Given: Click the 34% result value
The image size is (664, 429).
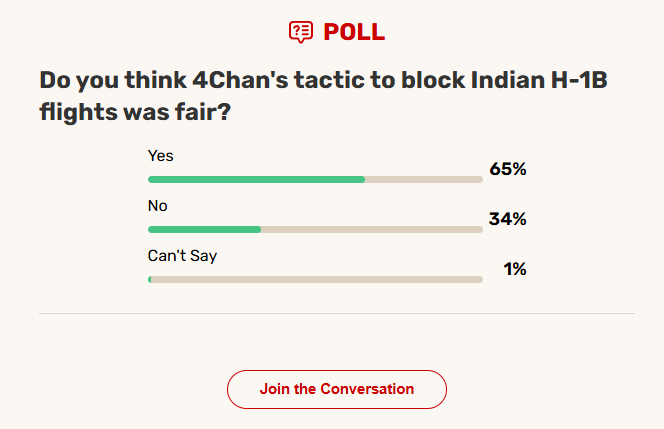Looking at the screenshot, I should pos(508,219).
